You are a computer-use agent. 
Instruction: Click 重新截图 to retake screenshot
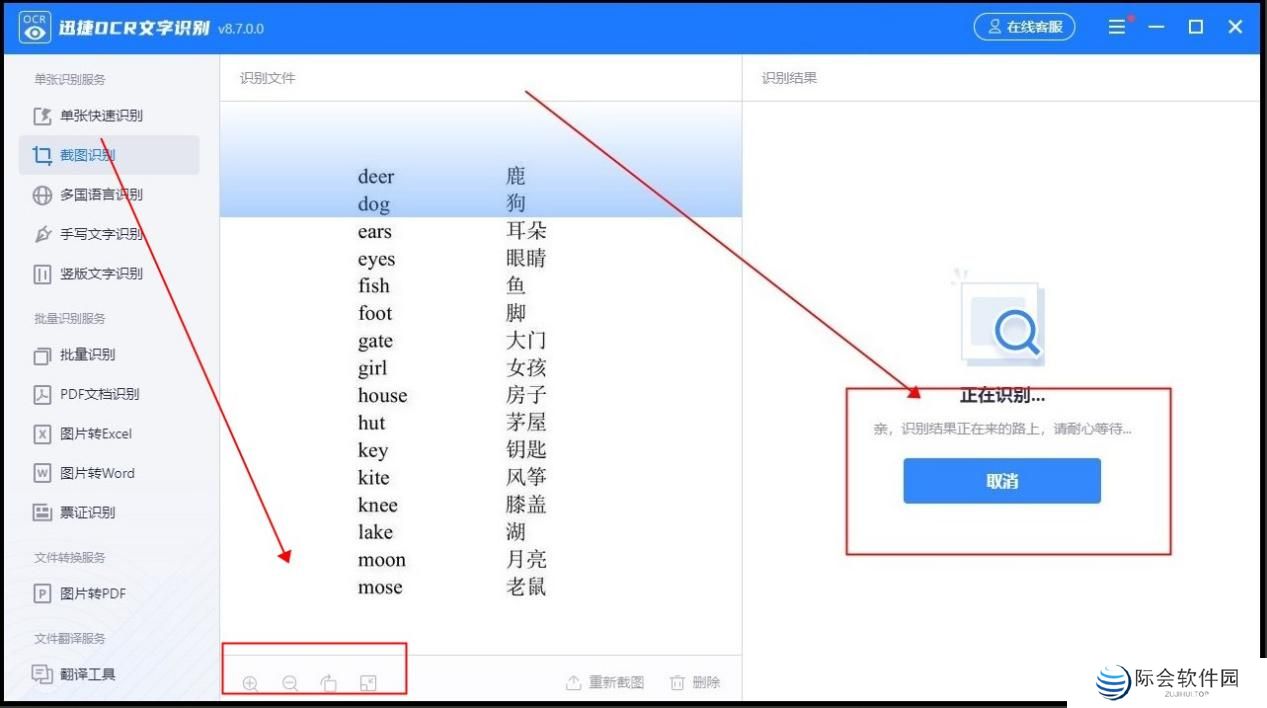click(604, 681)
